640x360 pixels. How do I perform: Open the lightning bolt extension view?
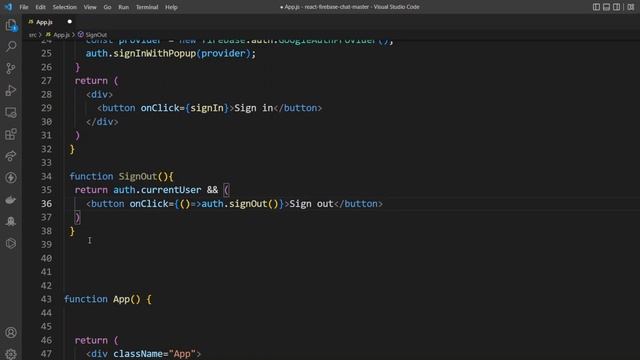pyautogui.click(x=11, y=178)
